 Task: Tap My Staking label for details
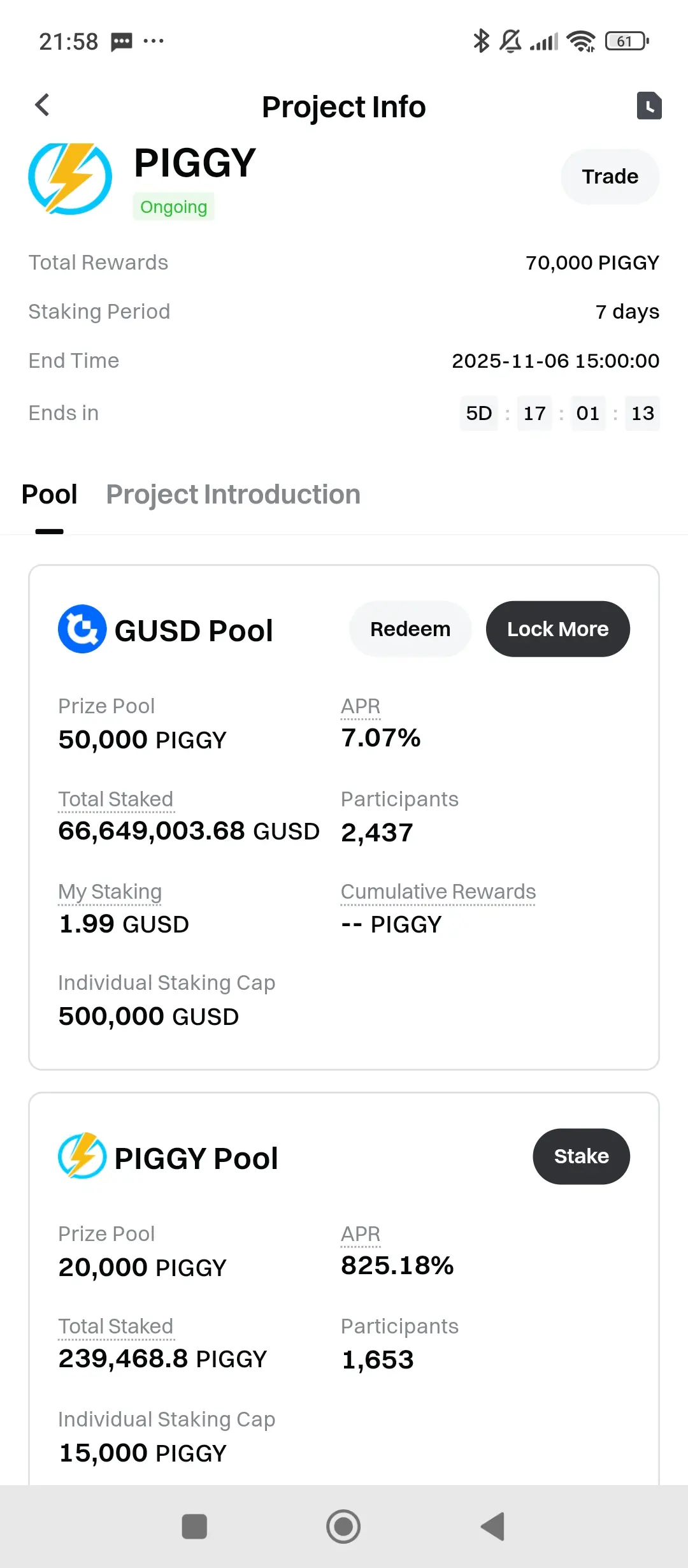110,892
